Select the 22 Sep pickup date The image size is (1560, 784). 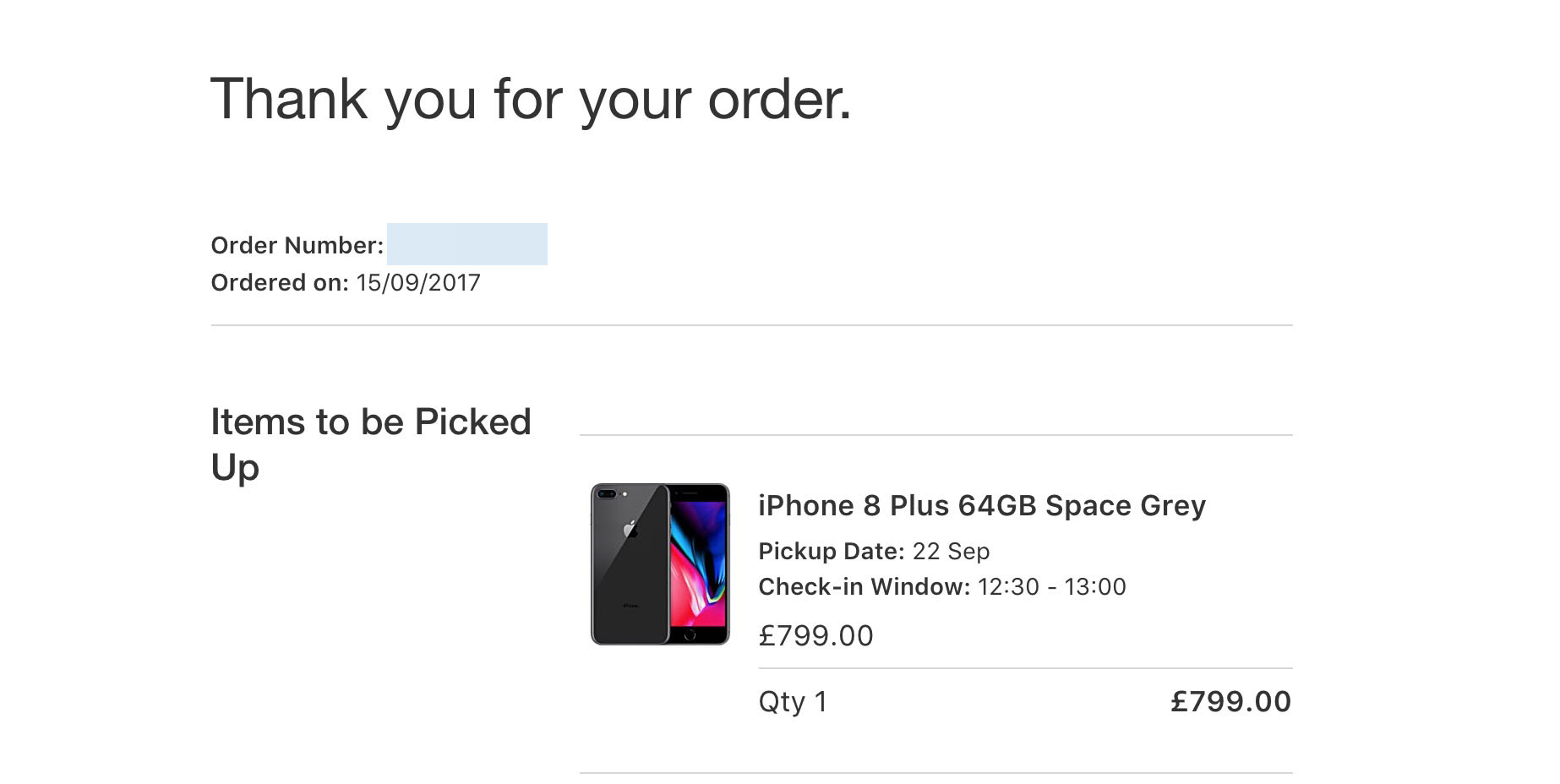[x=952, y=552]
